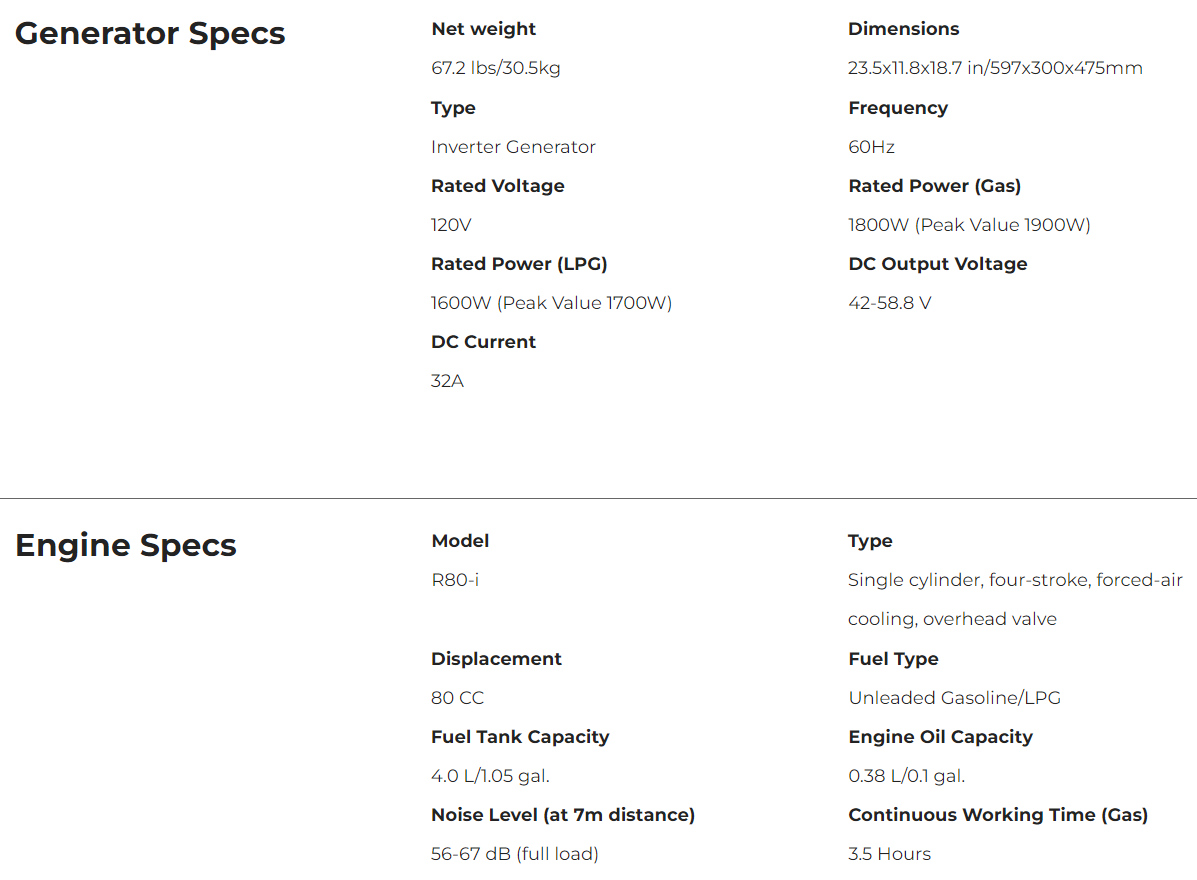Select the Rated Voltage label
The height and width of the screenshot is (880, 1197).
point(497,186)
